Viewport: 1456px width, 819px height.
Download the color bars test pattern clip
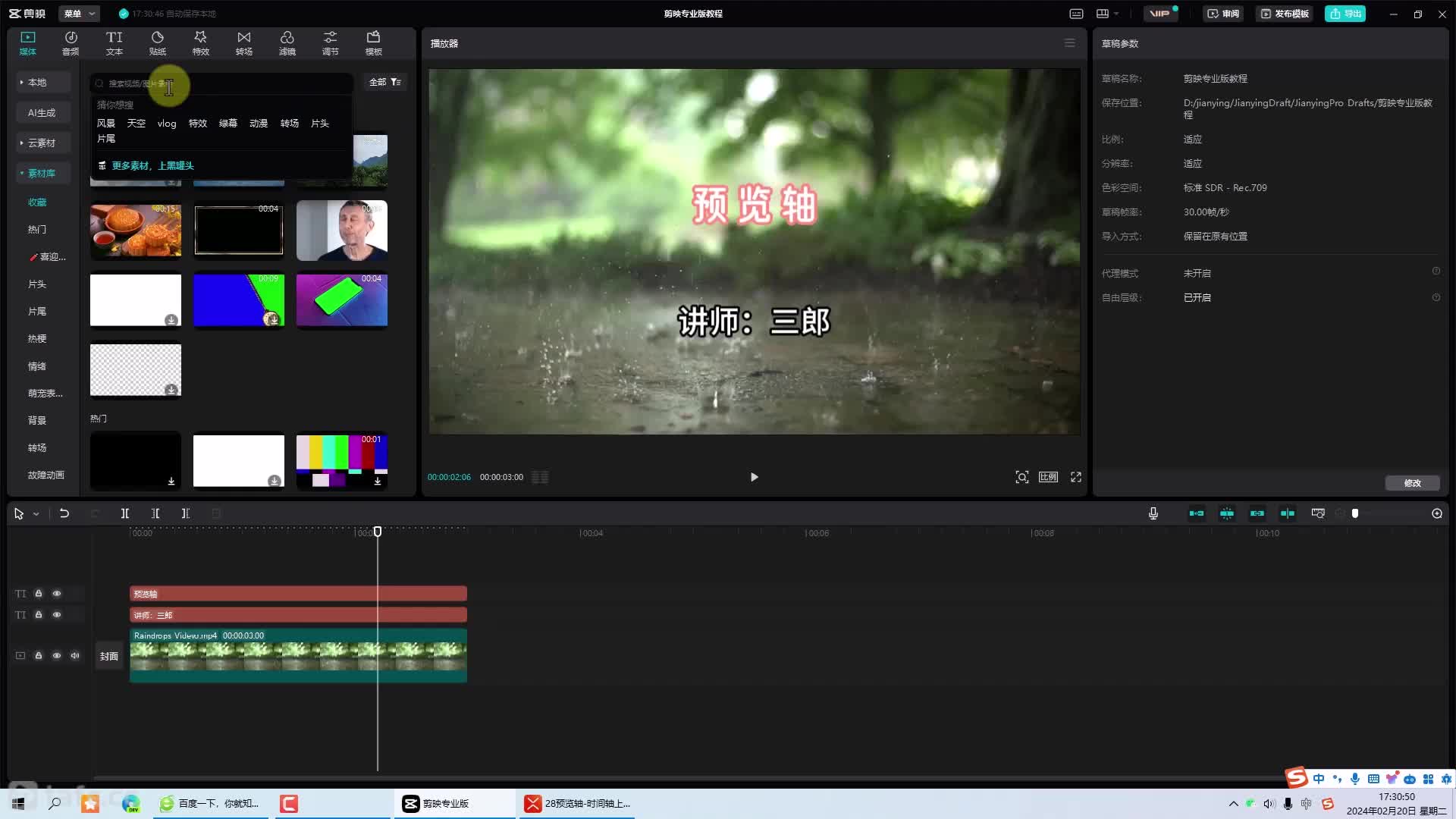pos(378,481)
